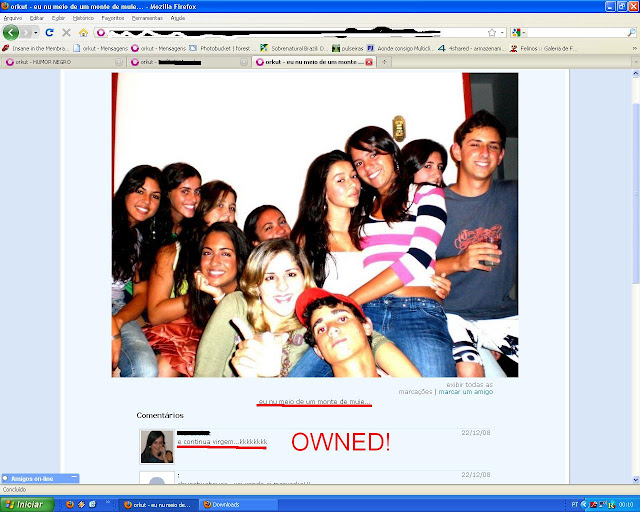Click the search magnifier icon
Screen dimensions: 640x512
click(x=631, y=33)
